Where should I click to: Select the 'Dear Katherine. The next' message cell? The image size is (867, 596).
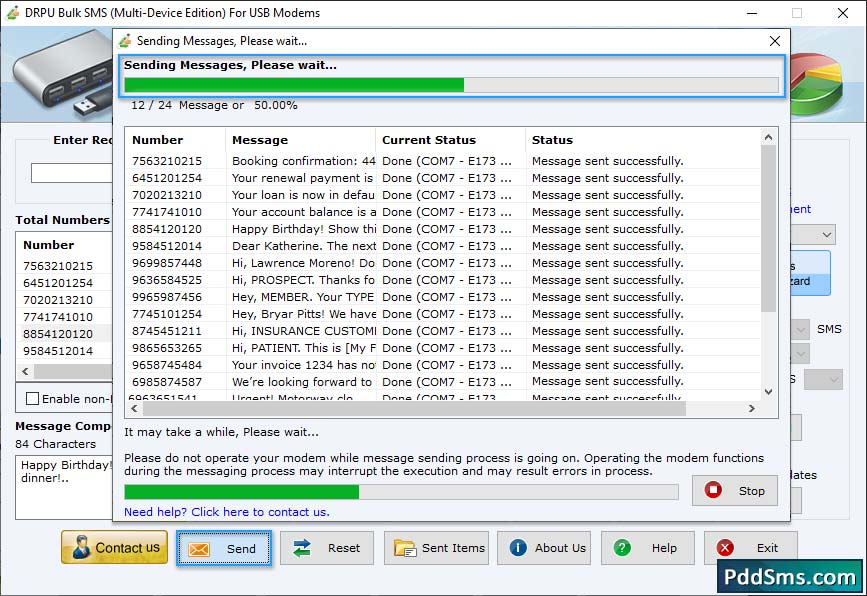[302, 246]
